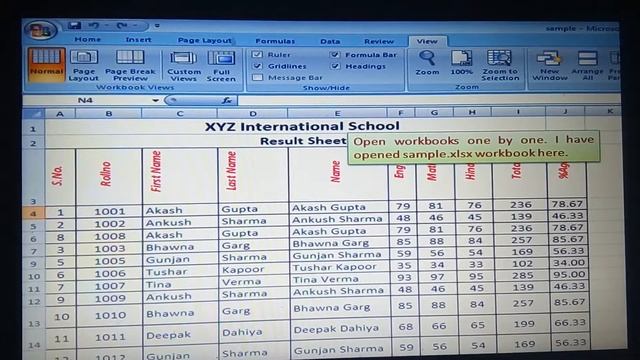Click the Tina Verma name cell

pos(339,280)
